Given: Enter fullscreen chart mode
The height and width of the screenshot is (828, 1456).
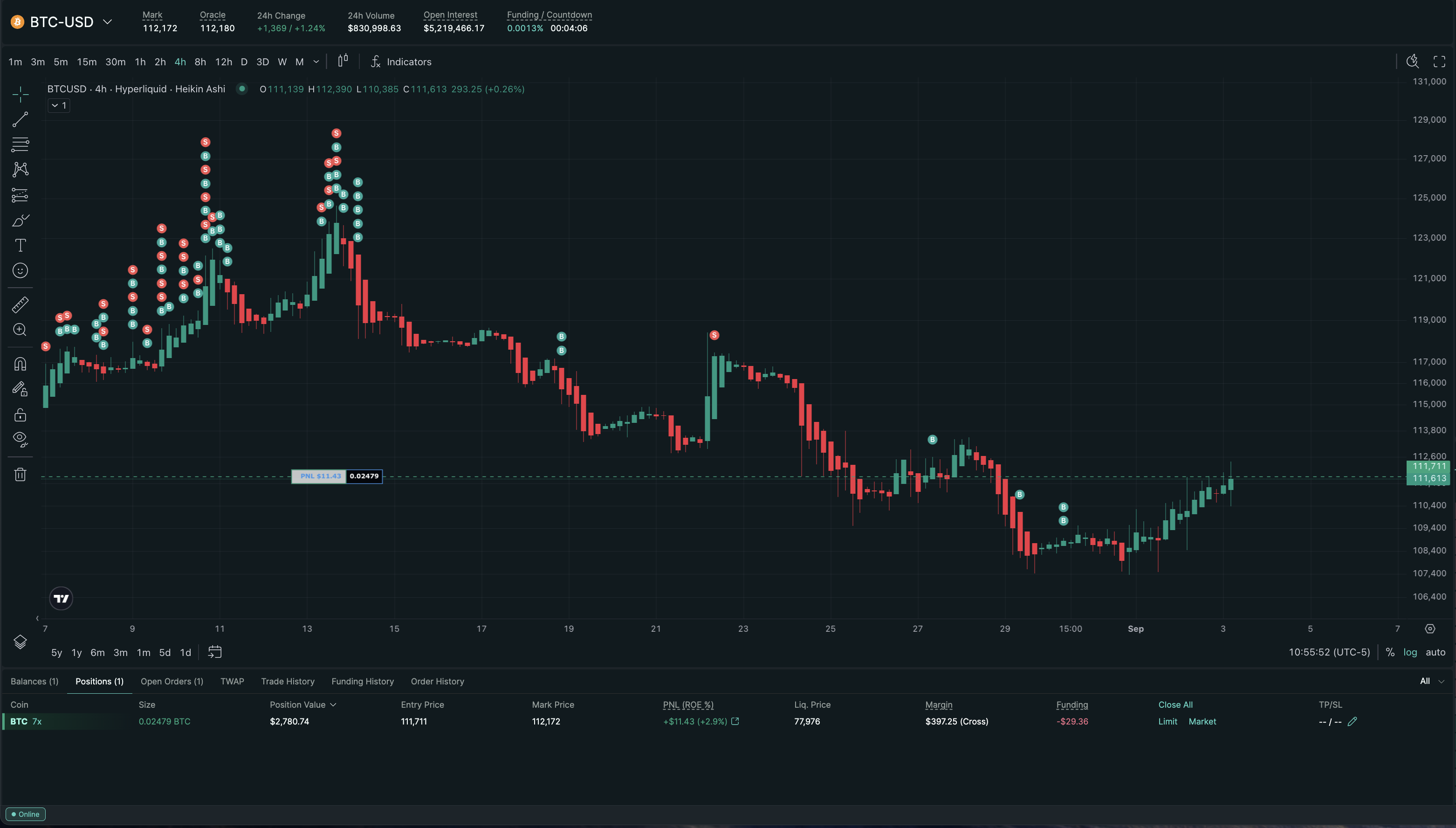Looking at the screenshot, I should pyautogui.click(x=1439, y=62).
